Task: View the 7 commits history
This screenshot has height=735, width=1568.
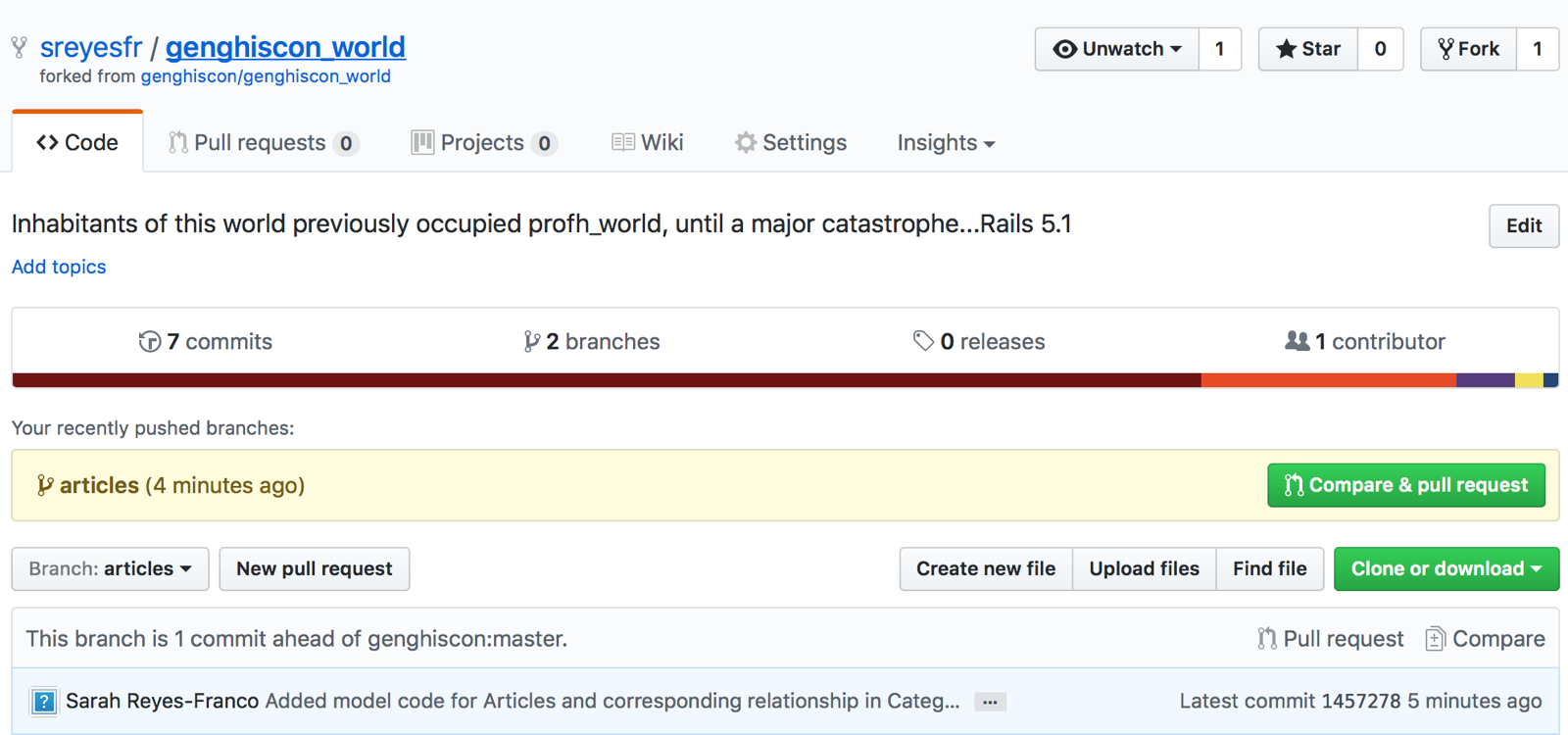Action: 205,341
